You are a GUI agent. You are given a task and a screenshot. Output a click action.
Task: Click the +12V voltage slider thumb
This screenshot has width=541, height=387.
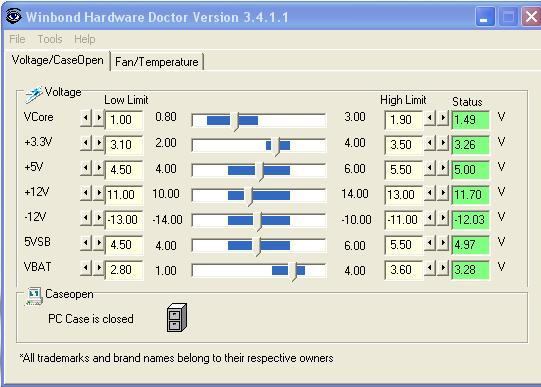249,197
